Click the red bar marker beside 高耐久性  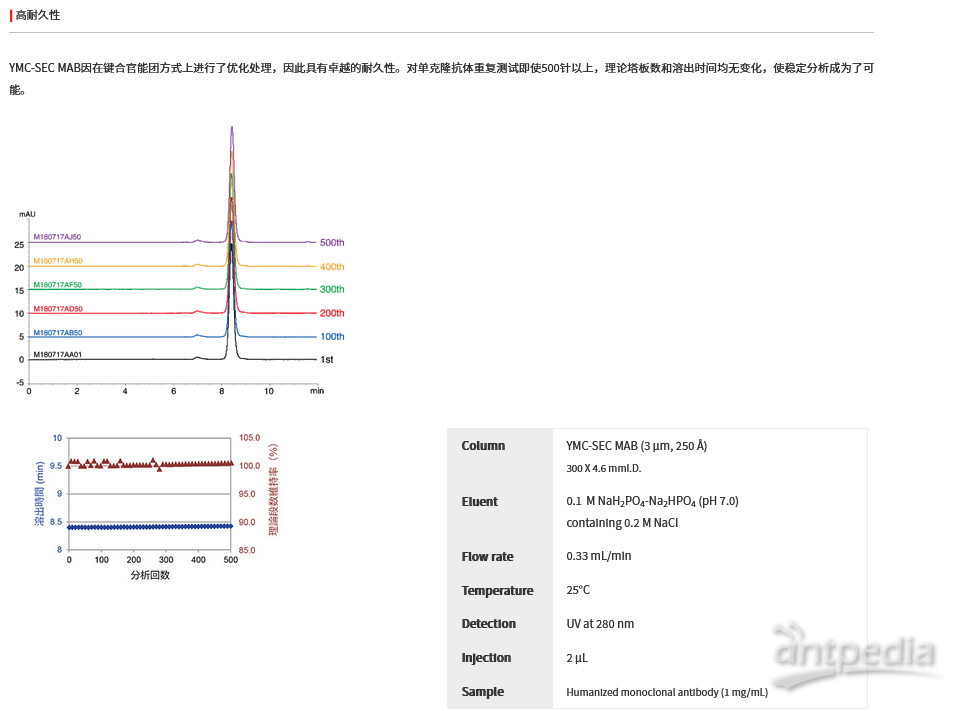[11, 15]
